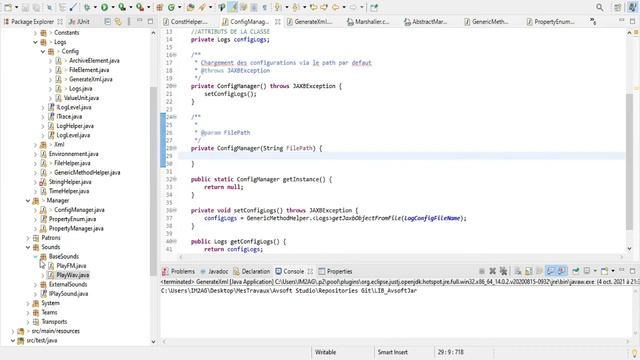Click the External Tools run icon

[140, 7]
